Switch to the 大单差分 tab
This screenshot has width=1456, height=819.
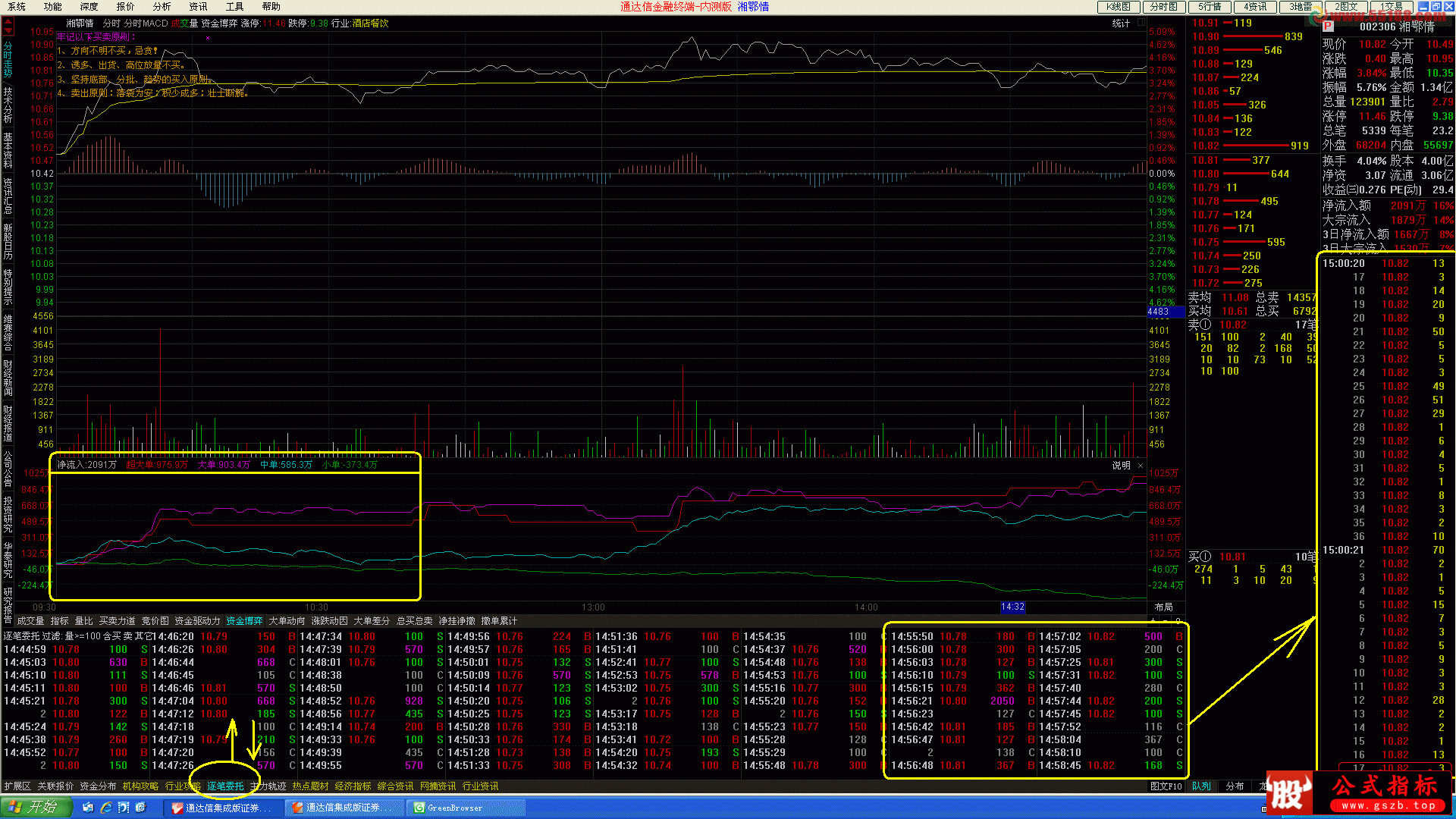click(x=372, y=621)
